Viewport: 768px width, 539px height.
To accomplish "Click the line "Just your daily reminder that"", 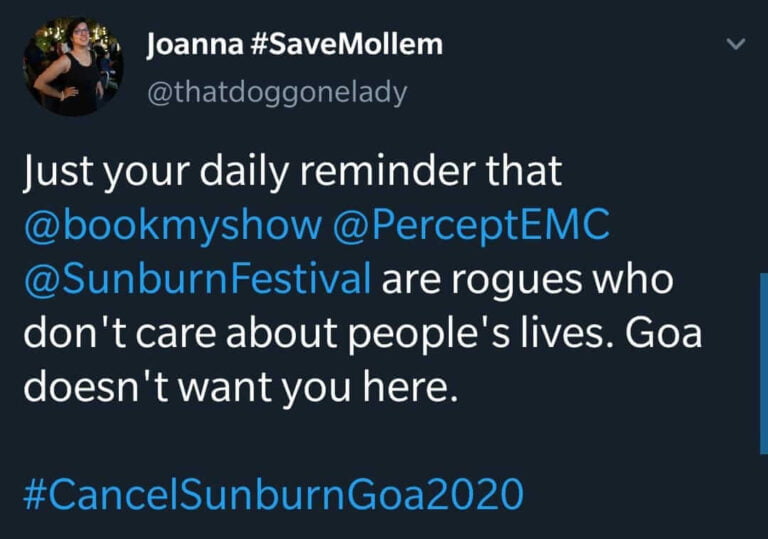I will point(291,172).
